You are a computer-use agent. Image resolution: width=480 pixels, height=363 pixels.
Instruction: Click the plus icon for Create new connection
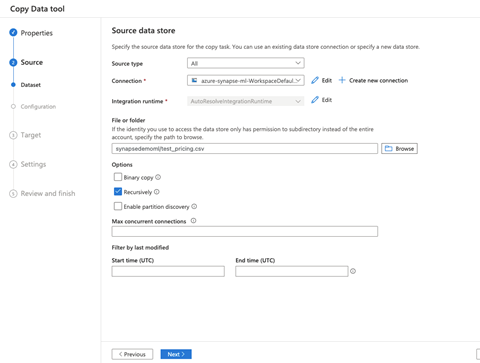tap(342, 80)
